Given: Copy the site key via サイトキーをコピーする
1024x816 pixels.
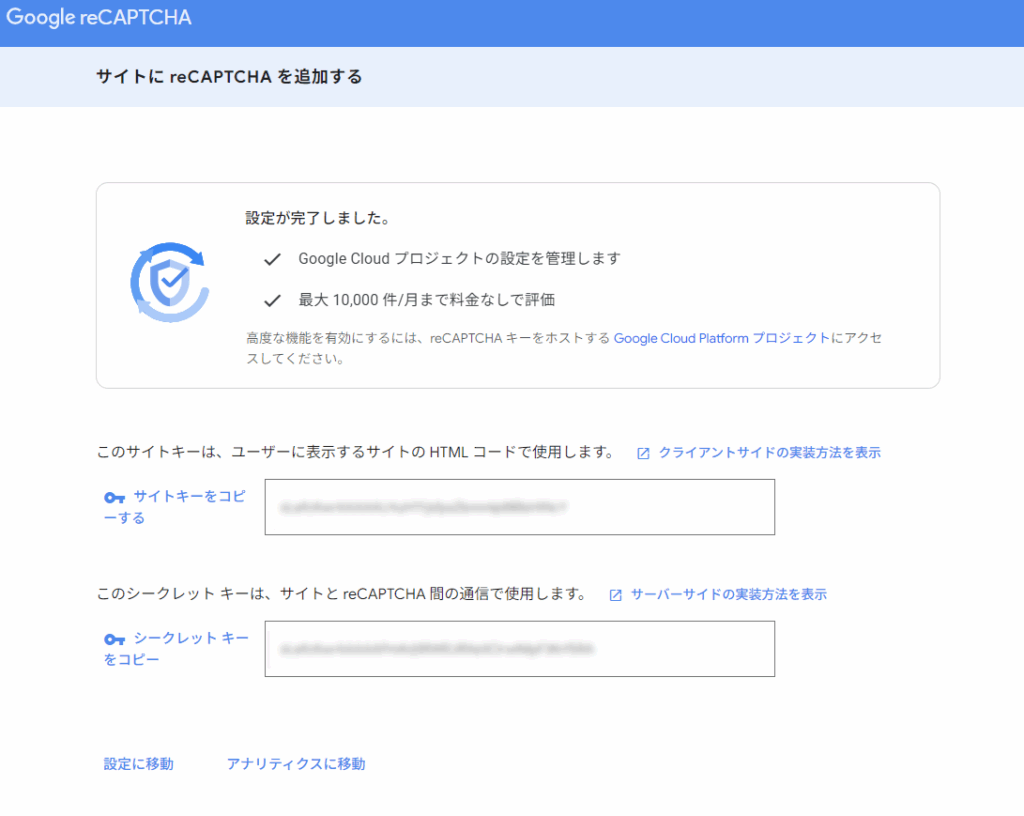Looking at the screenshot, I should (x=175, y=507).
